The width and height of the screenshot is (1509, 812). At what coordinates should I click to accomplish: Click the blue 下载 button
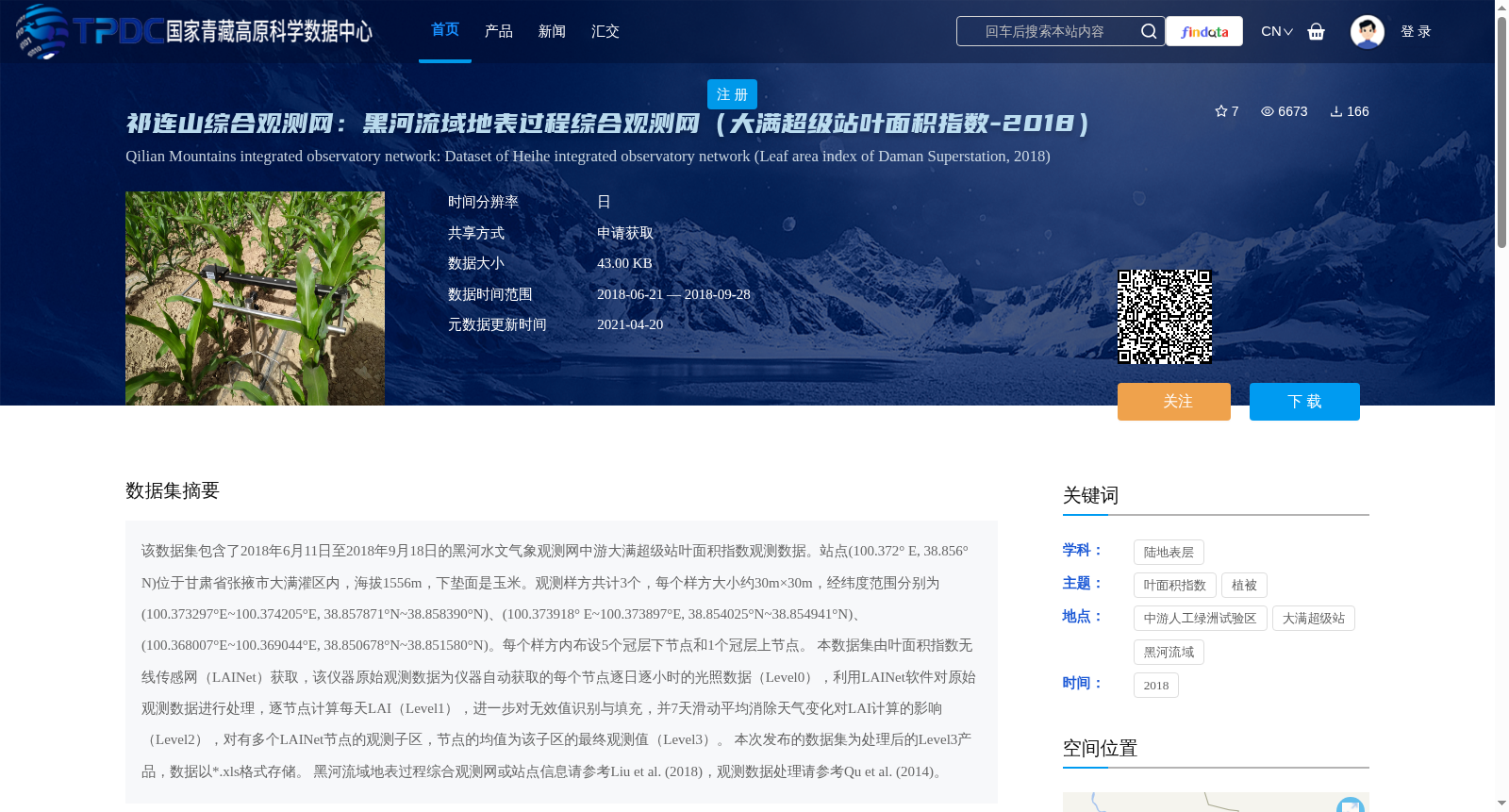(1304, 402)
